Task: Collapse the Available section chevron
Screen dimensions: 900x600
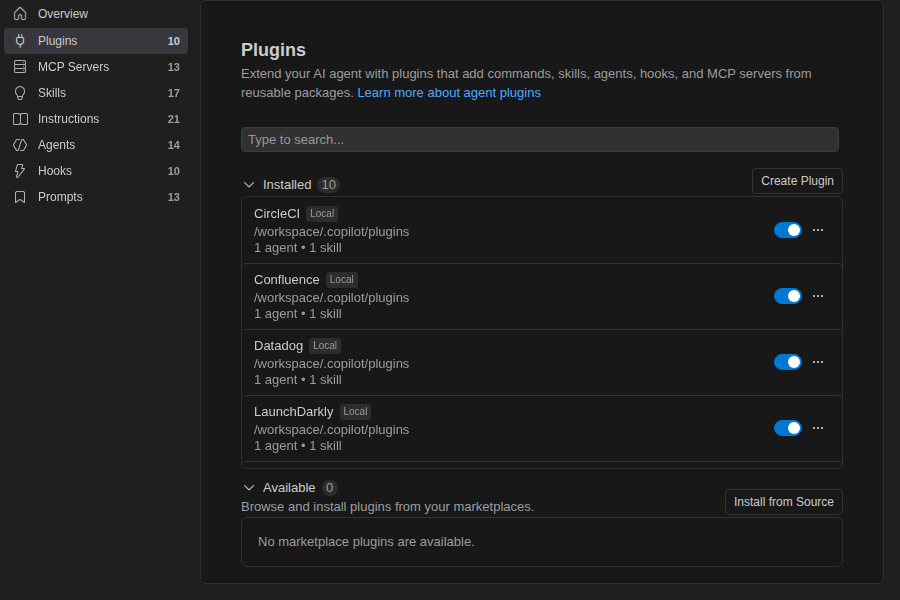Action: click(249, 487)
